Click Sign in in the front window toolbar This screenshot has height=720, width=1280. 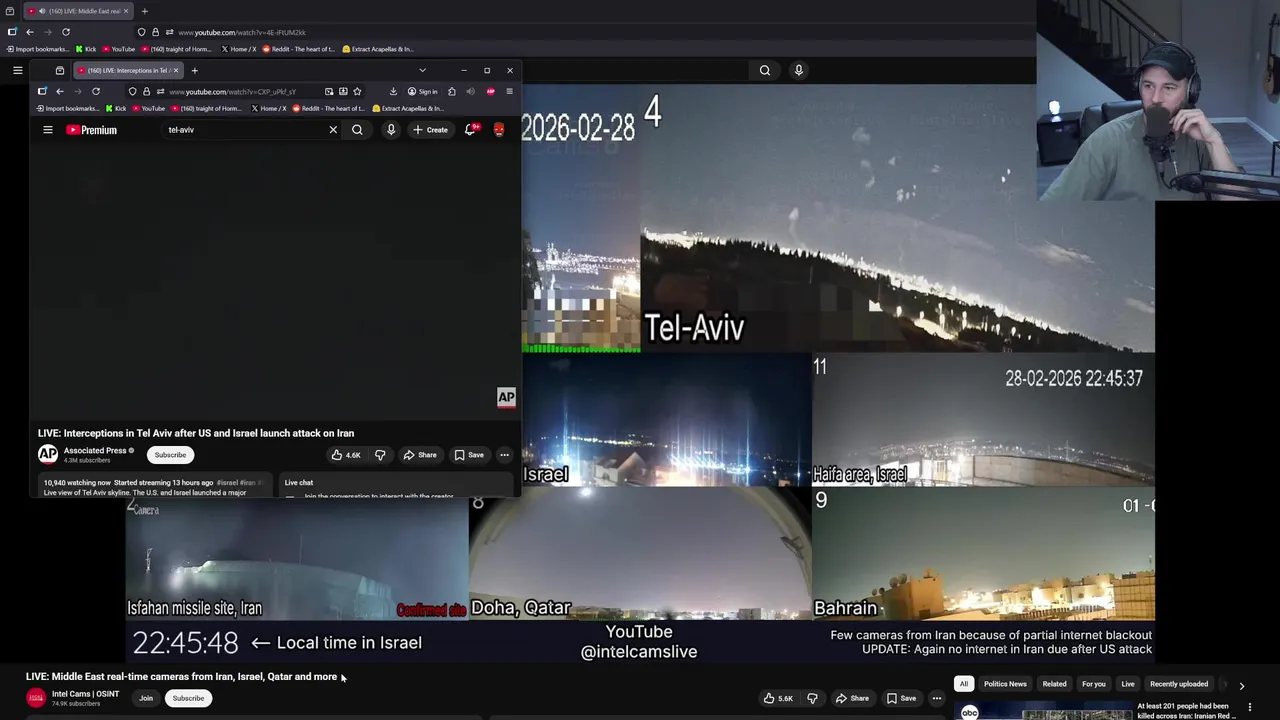(x=423, y=91)
